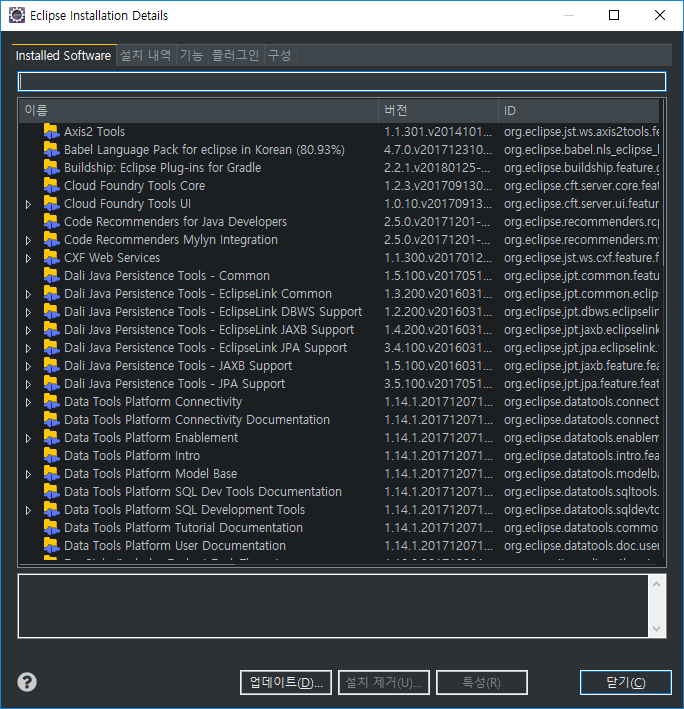This screenshot has height=709, width=684.
Task: Click the 업데이트(D)... button
Action: click(x=286, y=682)
